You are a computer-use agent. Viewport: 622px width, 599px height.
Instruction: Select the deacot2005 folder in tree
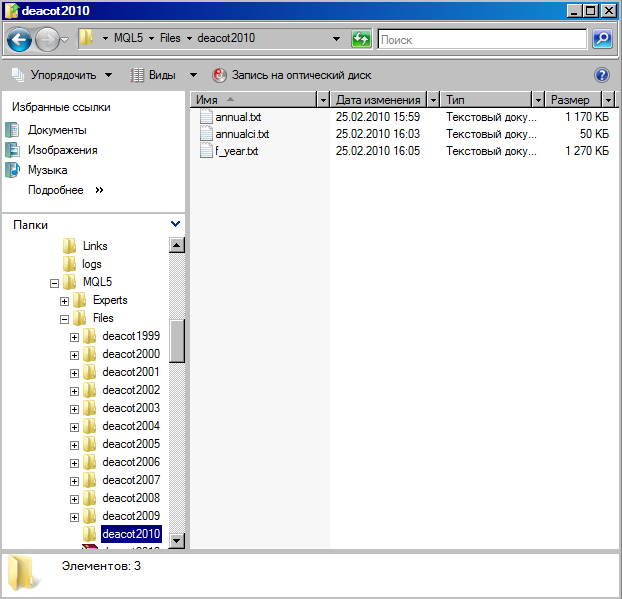tap(130, 444)
